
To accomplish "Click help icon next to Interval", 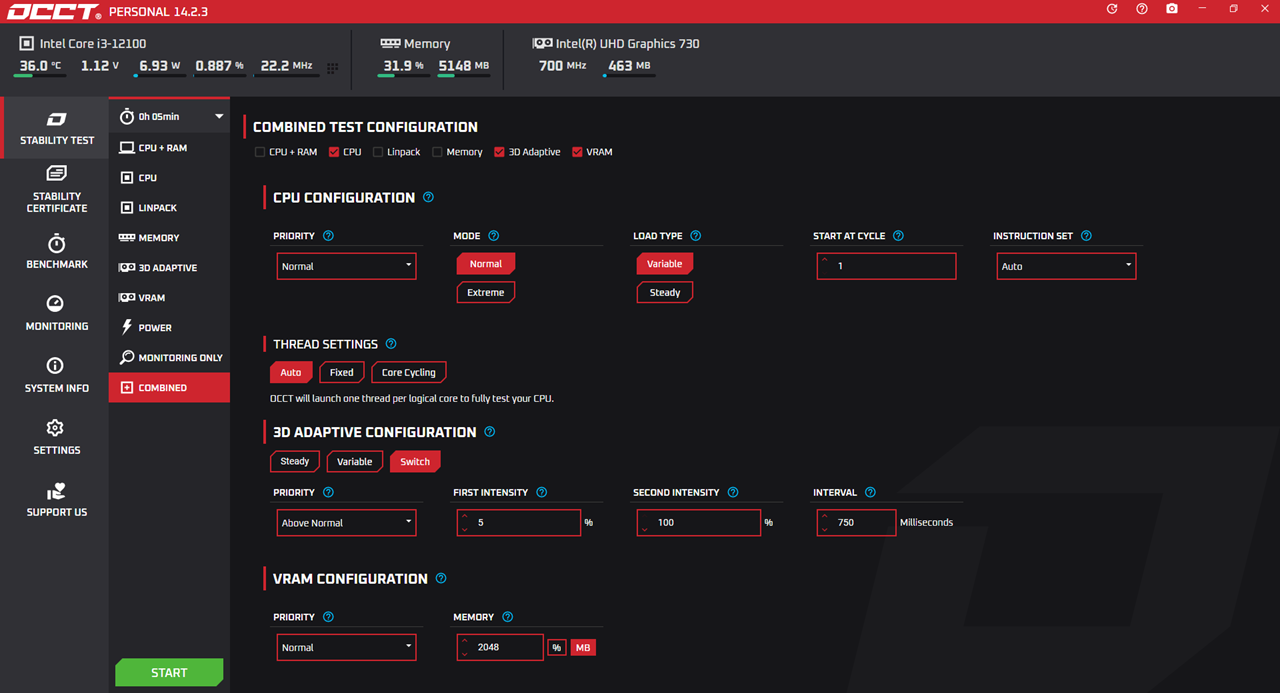I will pyautogui.click(x=870, y=493).
